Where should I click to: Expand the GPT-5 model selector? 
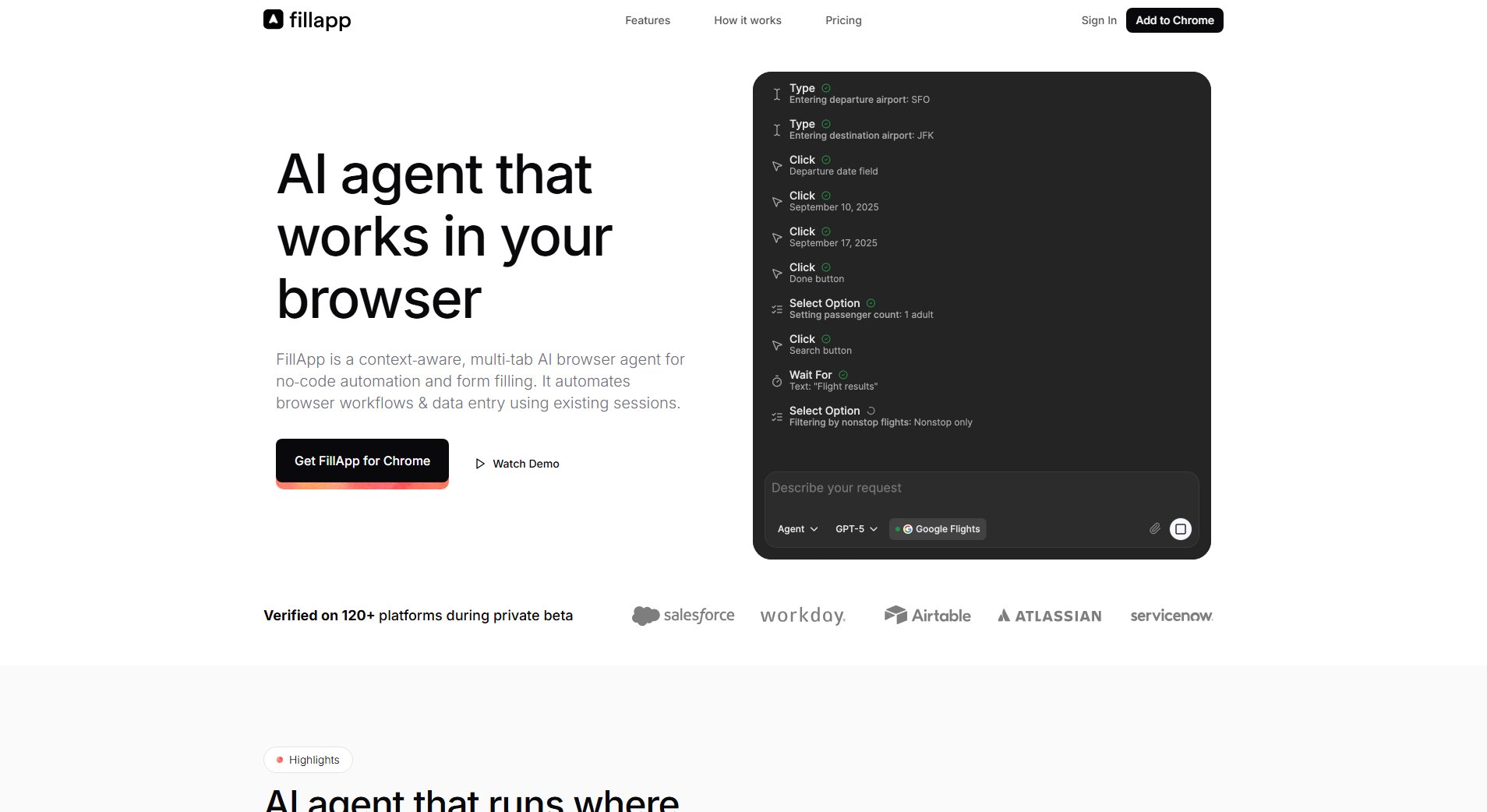tap(856, 529)
